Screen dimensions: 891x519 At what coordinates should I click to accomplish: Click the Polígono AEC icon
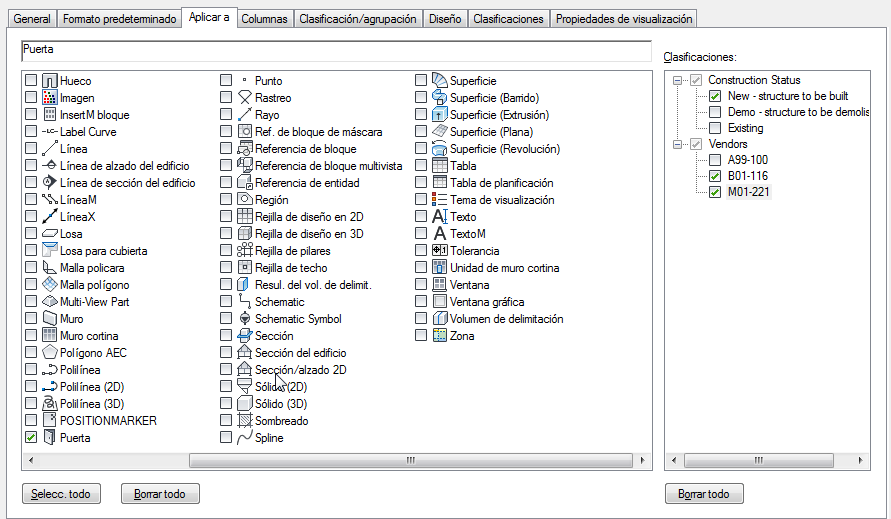coord(50,352)
